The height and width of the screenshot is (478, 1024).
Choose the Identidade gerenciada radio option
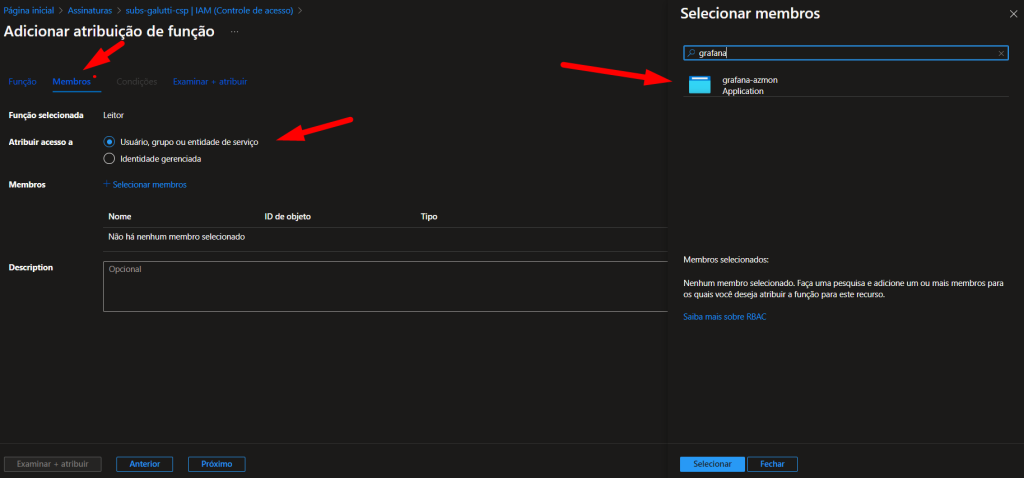pos(109,158)
